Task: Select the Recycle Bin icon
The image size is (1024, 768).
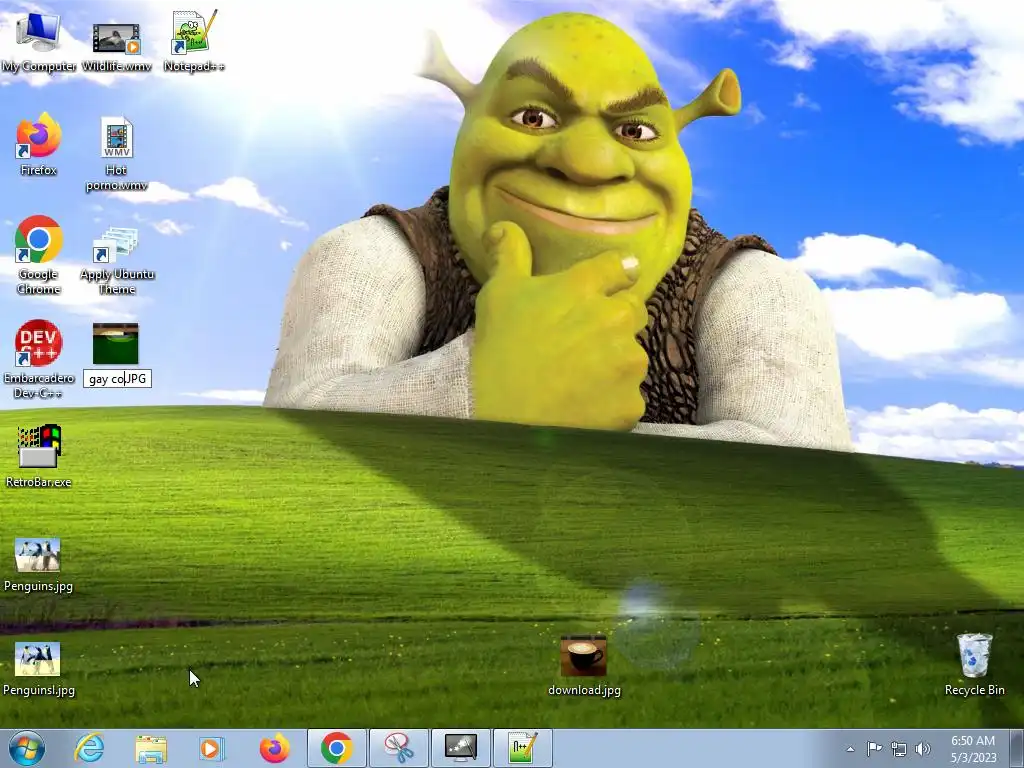Action: 974,664
